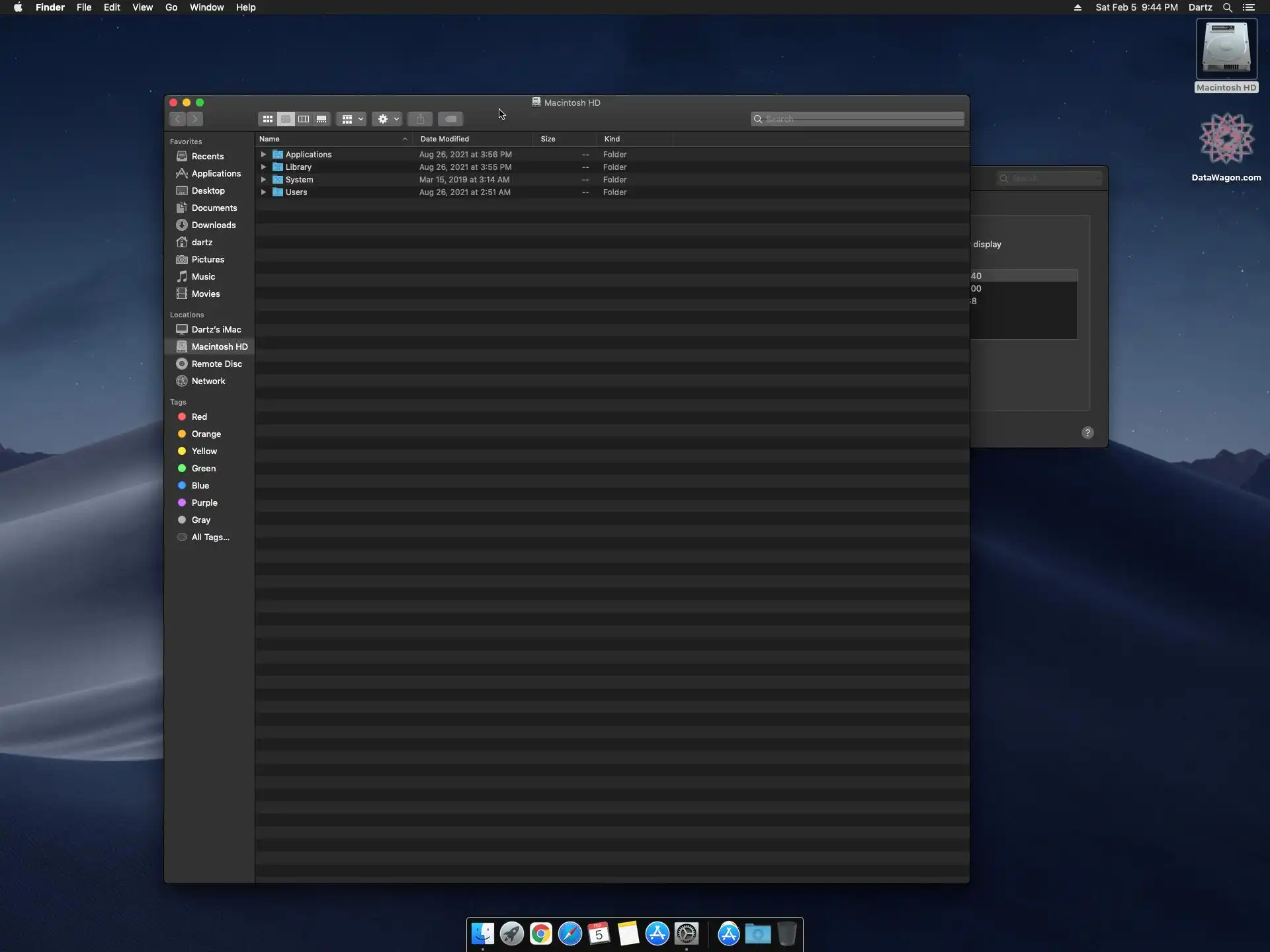Click the Finder search field
Viewport: 1270px width, 952px height.
click(860, 119)
